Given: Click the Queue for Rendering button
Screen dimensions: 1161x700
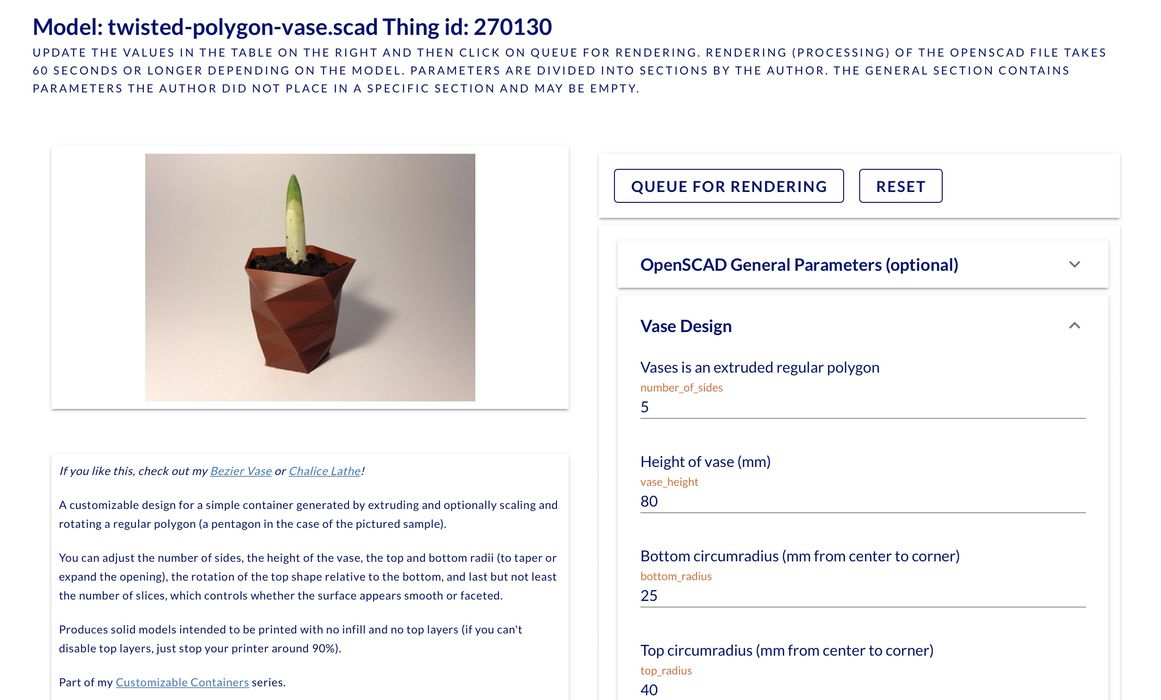Looking at the screenshot, I should point(728,186).
